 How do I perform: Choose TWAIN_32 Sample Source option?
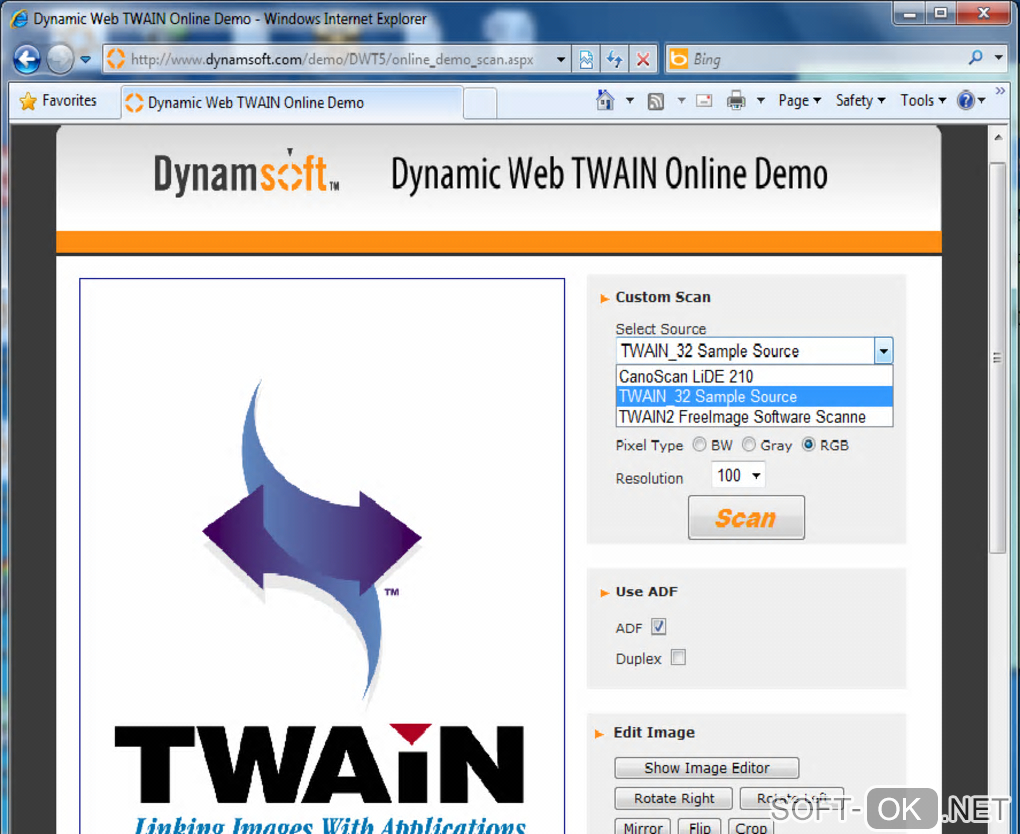click(754, 396)
